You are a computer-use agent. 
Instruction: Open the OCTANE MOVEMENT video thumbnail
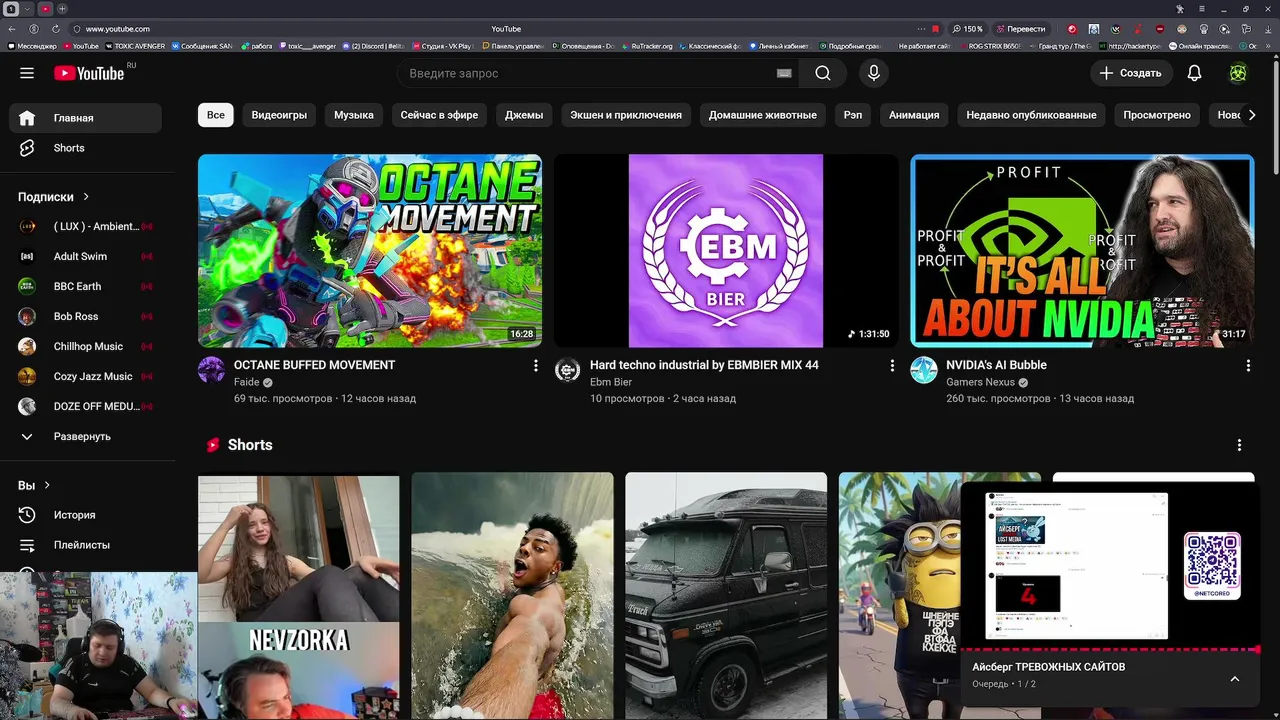click(370, 251)
